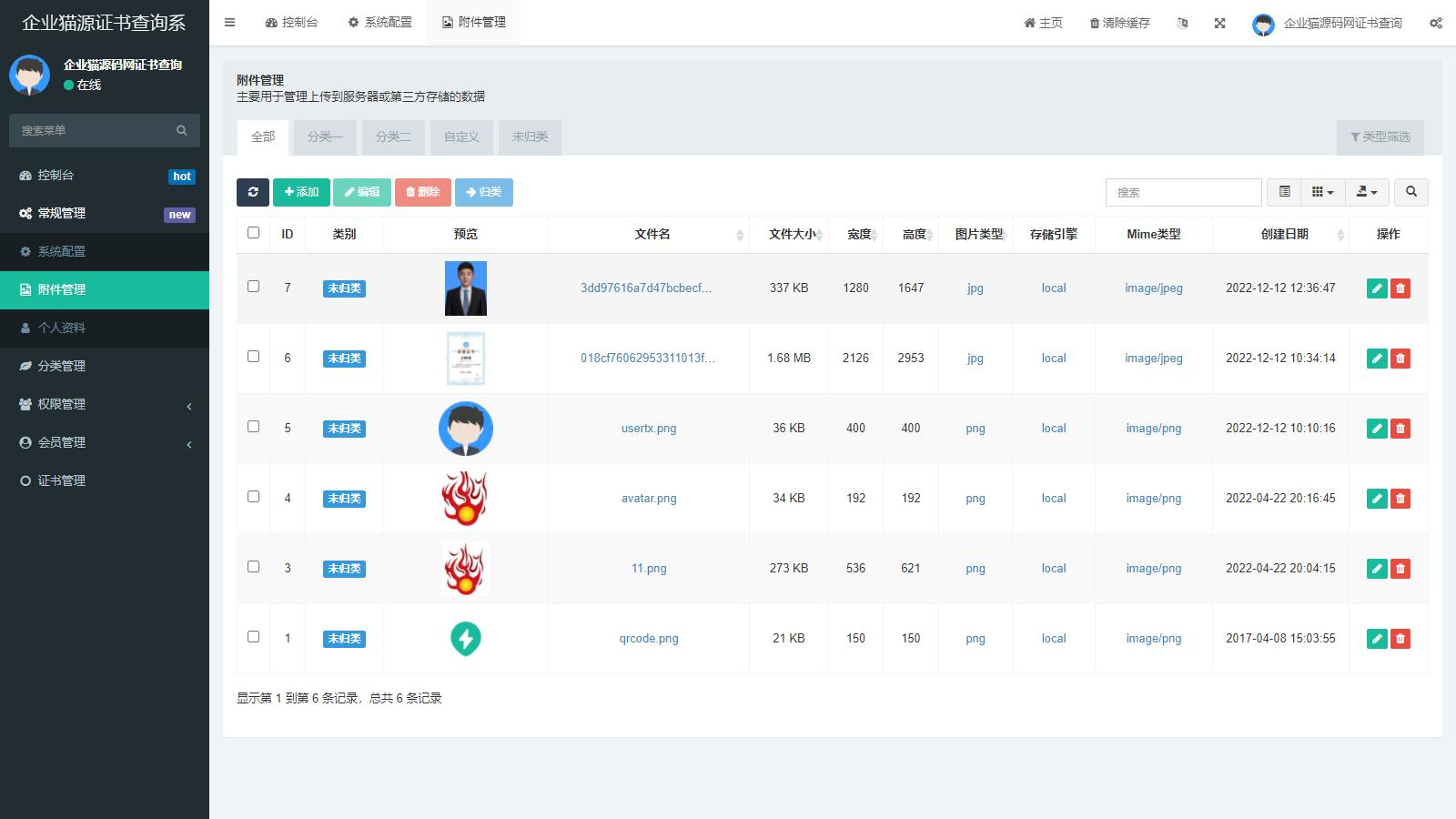Viewport: 1456px width, 819px height.
Task: Click the certificate preview thumbnail in row 6
Action: 466,359
